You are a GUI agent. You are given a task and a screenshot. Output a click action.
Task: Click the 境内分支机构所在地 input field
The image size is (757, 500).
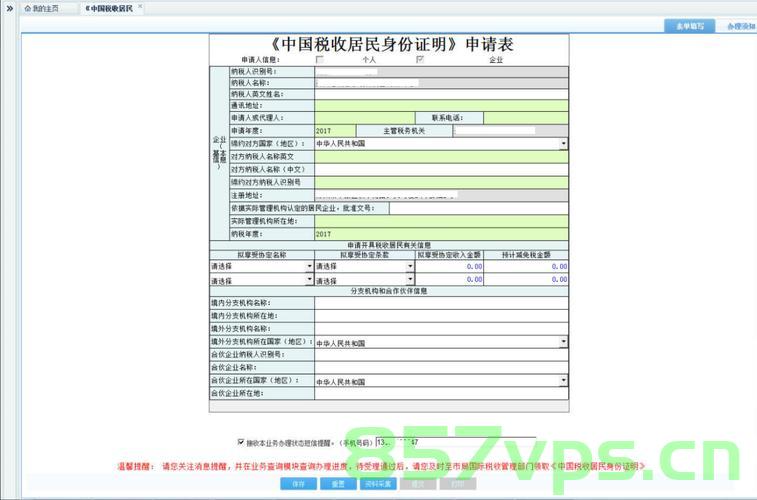click(x=441, y=316)
